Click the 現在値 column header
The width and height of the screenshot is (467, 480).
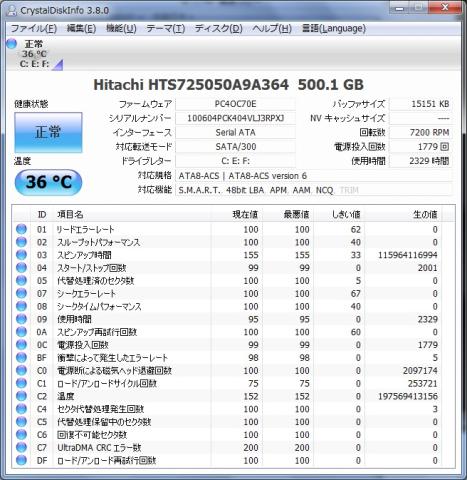coord(237,214)
